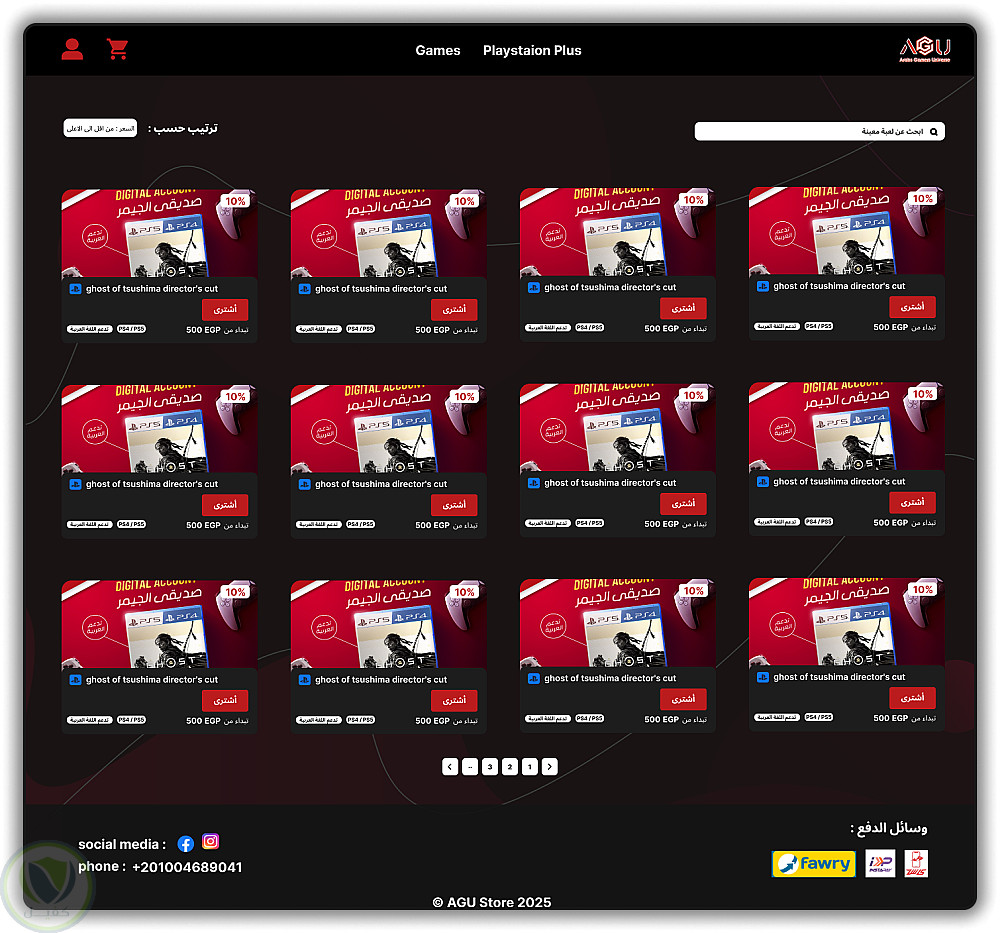Image resolution: width=1000 pixels, height=933 pixels.
Task: Go to page 3 in pagination
Action: coord(490,767)
